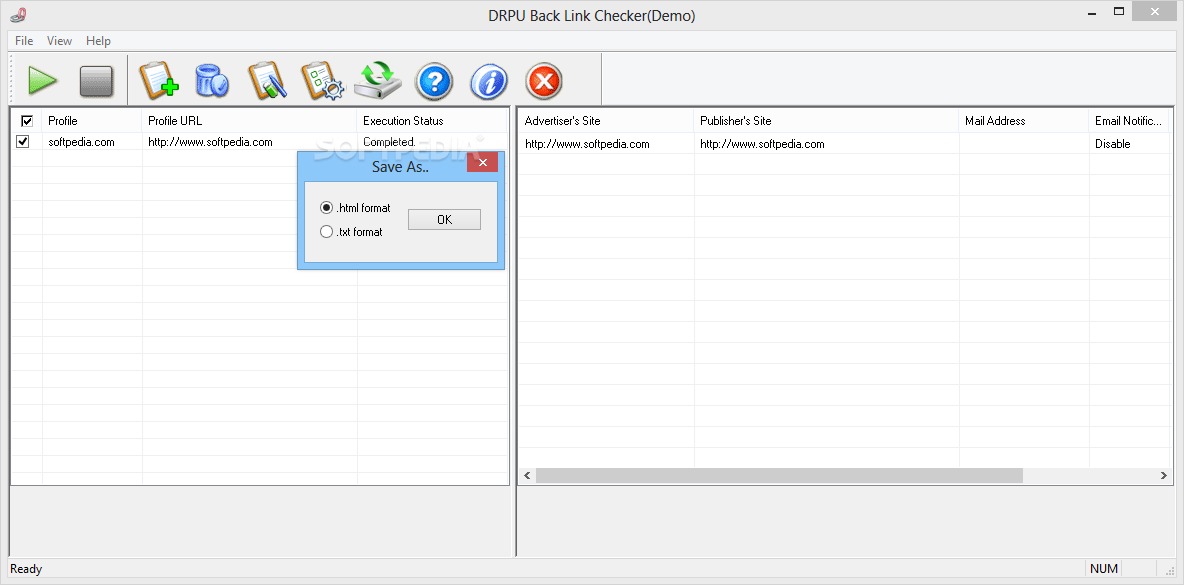Select the softpedia.com profile name cell
The width and height of the screenshot is (1184, 585).
click(x=92, y=141)
